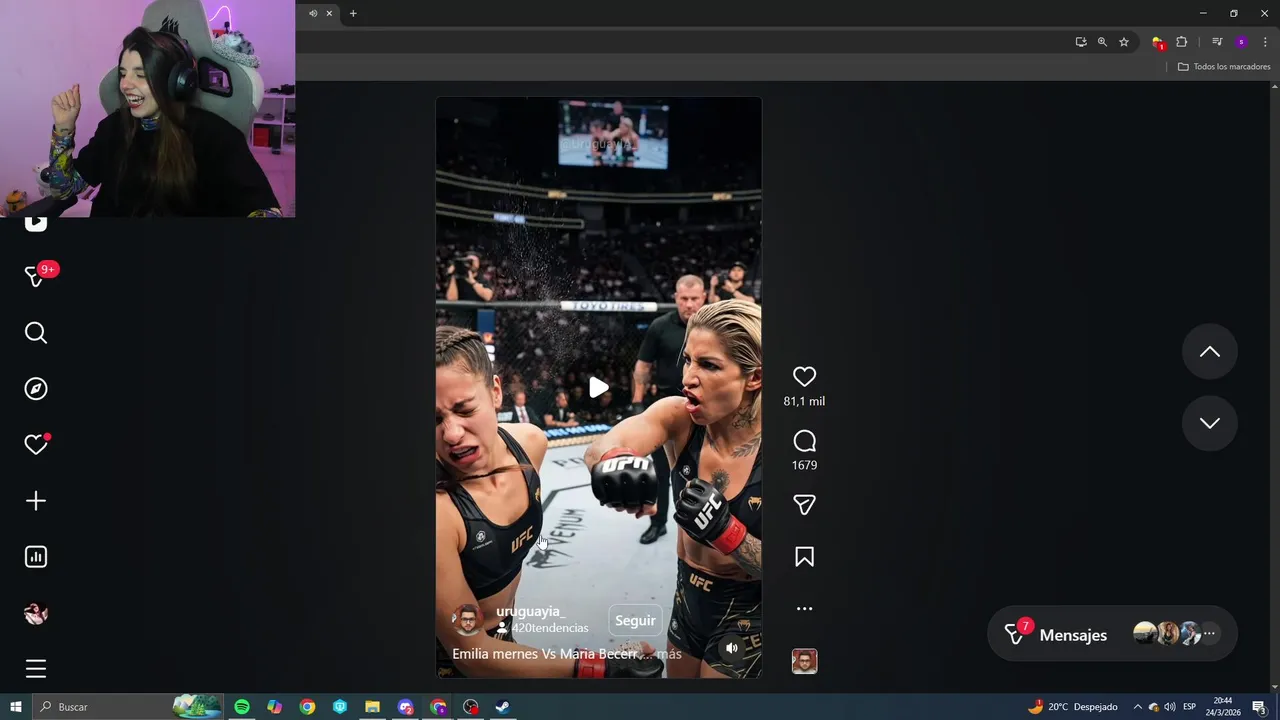Switch the ESP input language
Image resolution: width=1280 pixels, height=720 pixels.
(x=1190, y=707)
